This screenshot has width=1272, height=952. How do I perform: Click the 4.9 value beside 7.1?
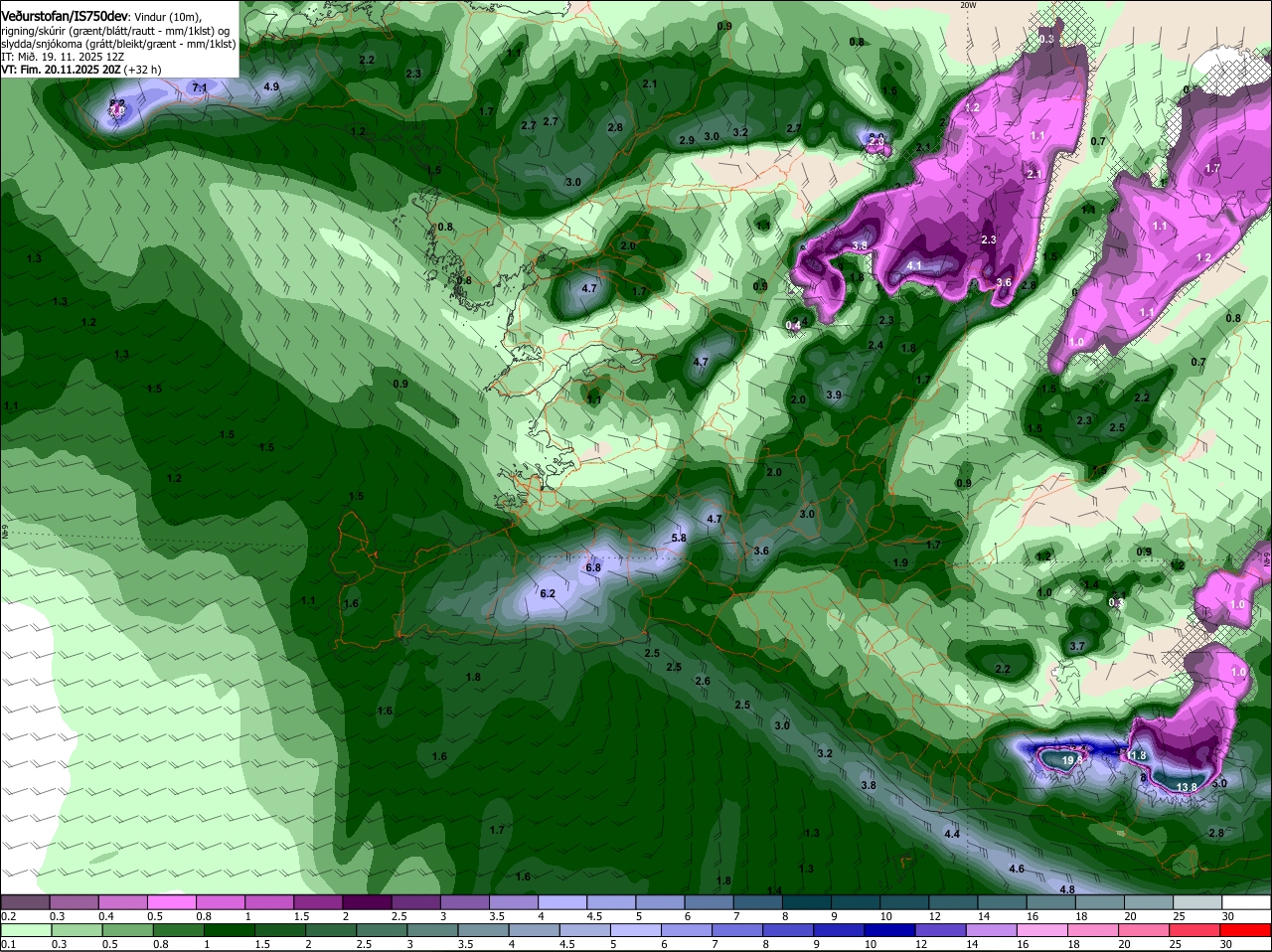click(271, 87)
